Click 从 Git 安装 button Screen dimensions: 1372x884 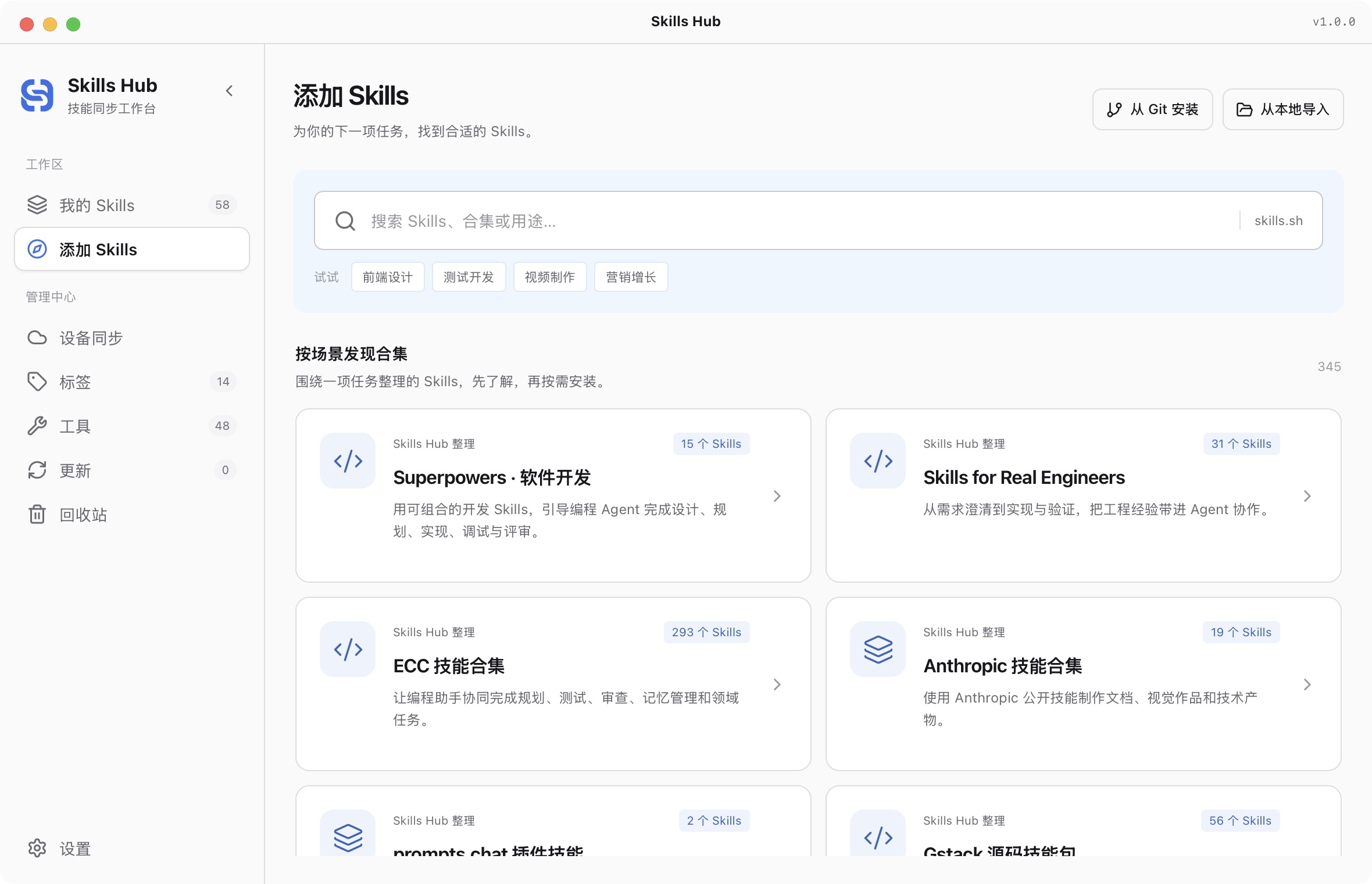1152,109
